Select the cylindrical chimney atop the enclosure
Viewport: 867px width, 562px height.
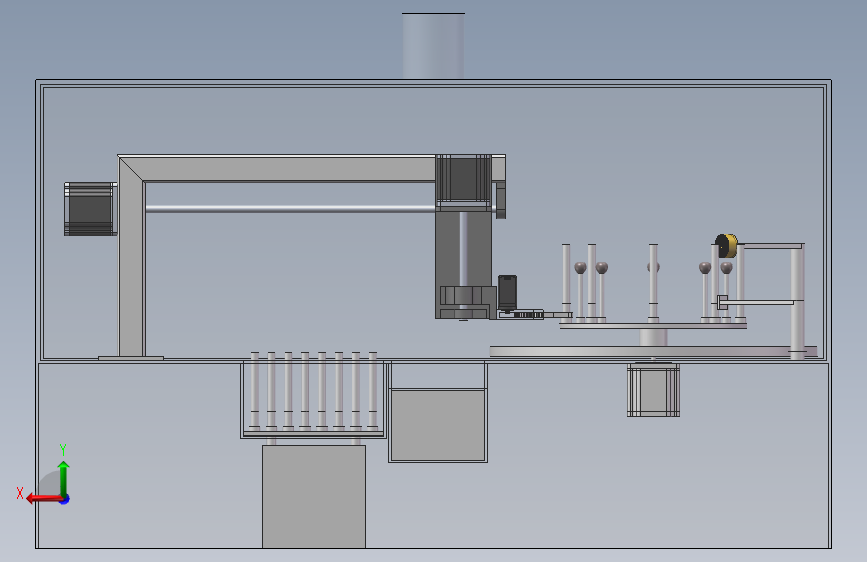coord(434,46)
